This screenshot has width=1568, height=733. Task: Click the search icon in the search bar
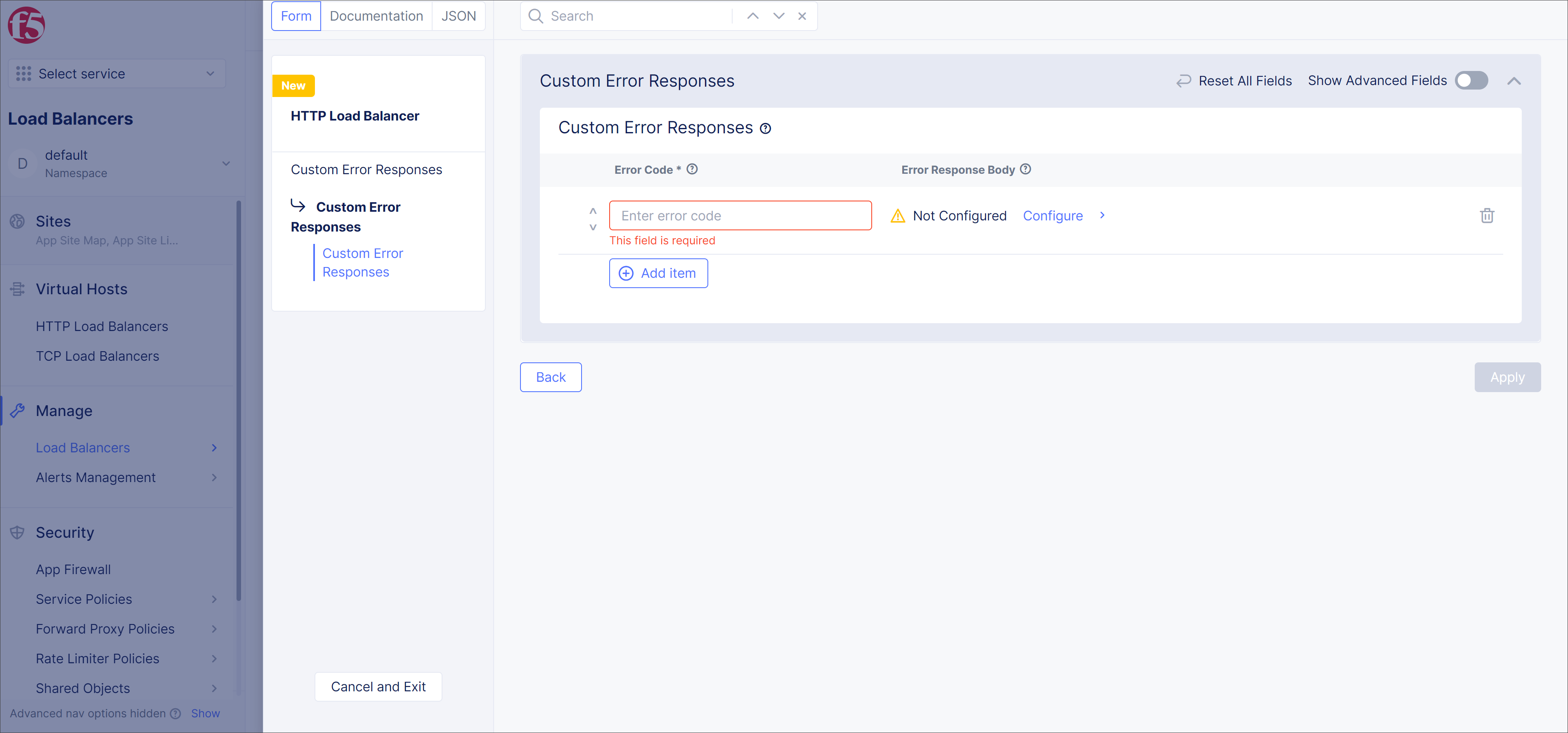pyautogui.click(x=535, y=16)
